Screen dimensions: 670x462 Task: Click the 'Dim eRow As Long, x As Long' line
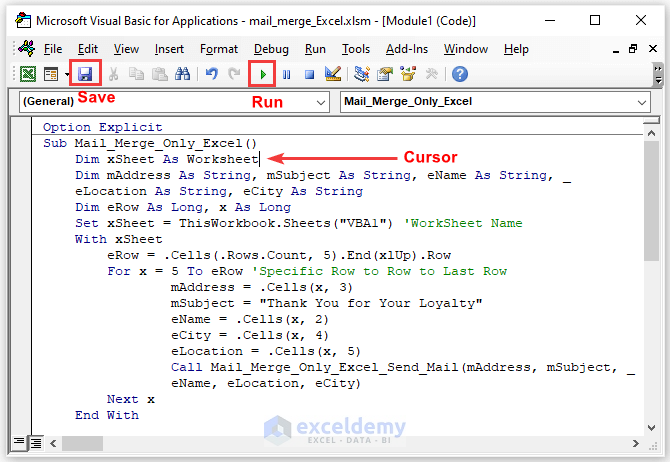(x=183, y=207)
